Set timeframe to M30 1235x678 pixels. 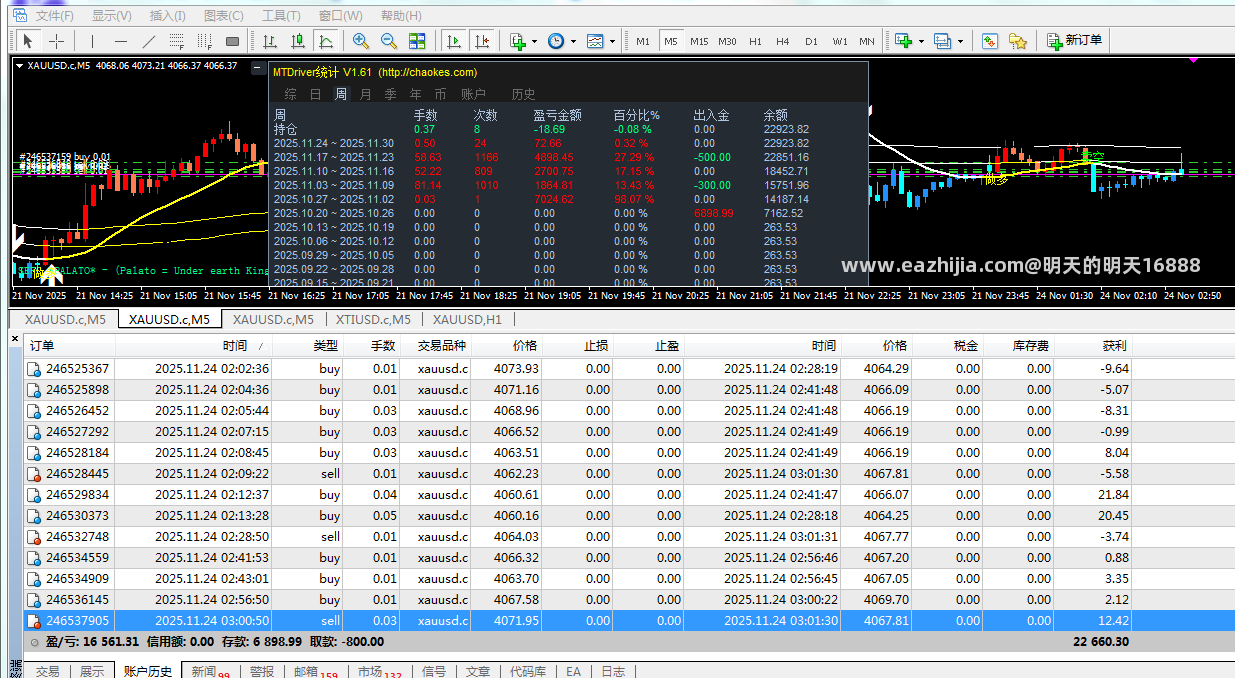[x=727, y=41]
